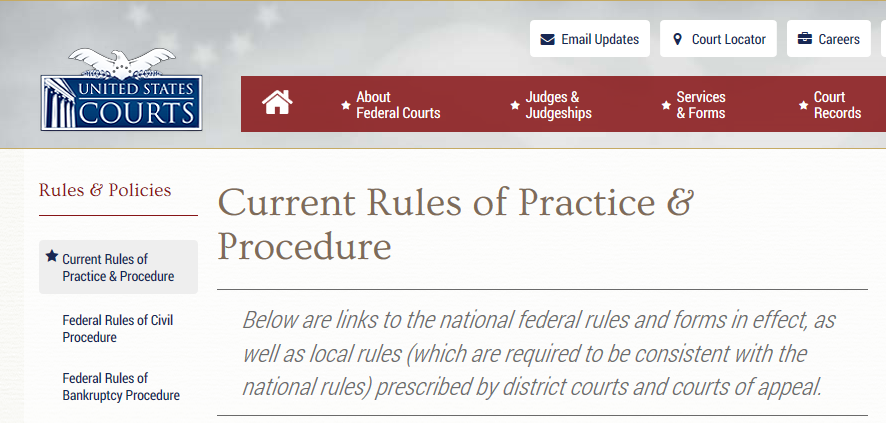The image size is (886, 423).
Task: Select Current Rules of Practice & Procedure sidebar item
Action: click(x=118, y=267)
